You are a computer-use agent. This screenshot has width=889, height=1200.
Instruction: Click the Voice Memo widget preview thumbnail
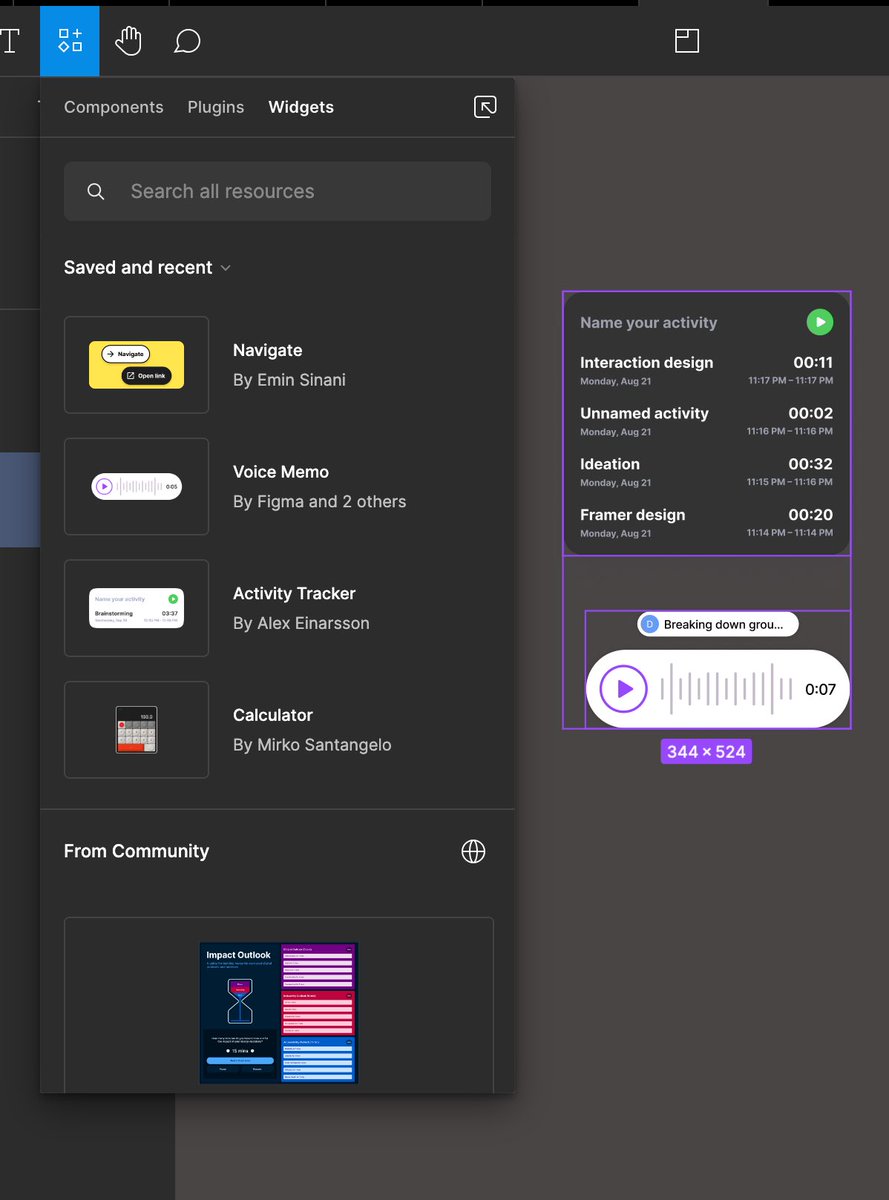[x=136, y=486]
